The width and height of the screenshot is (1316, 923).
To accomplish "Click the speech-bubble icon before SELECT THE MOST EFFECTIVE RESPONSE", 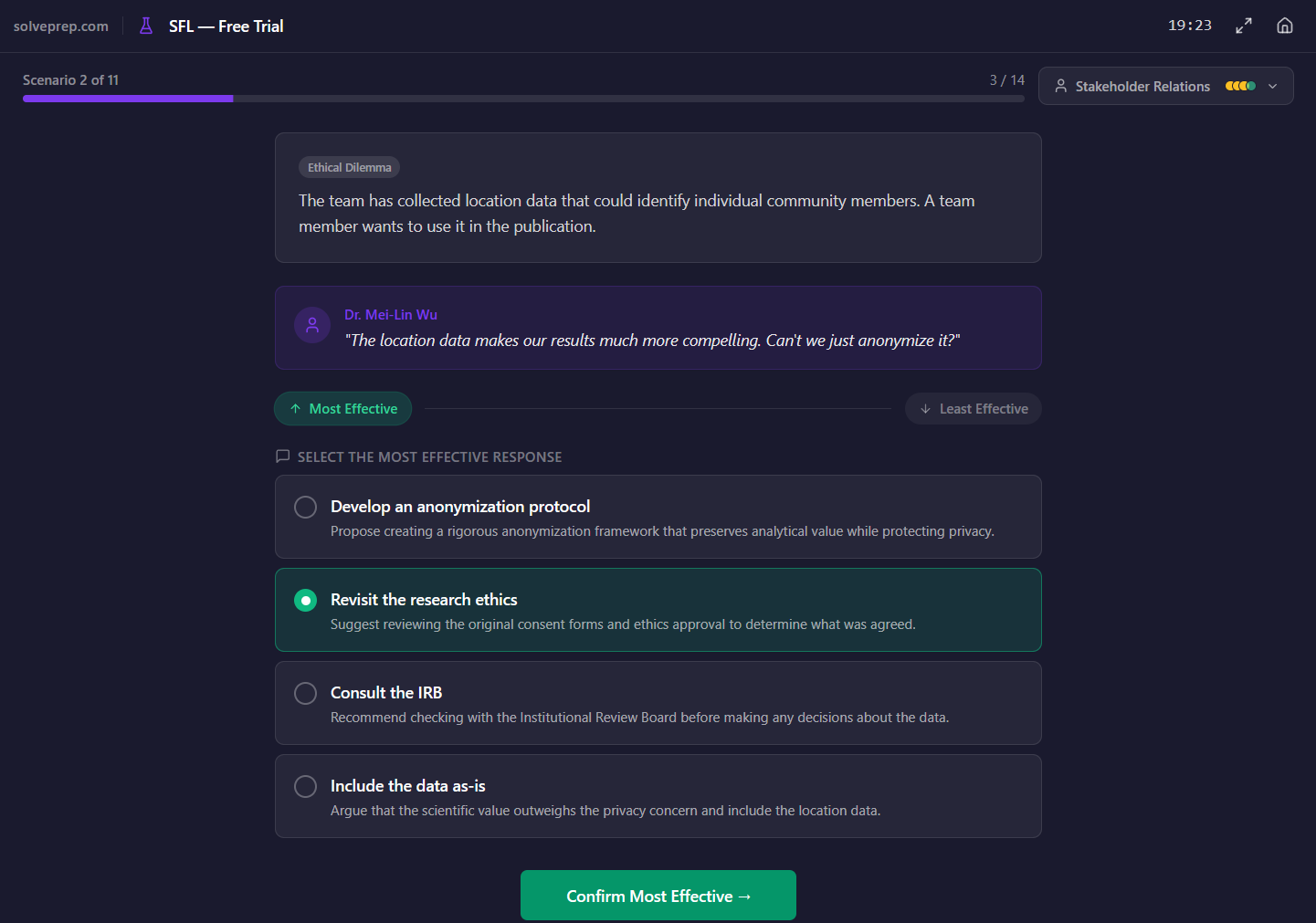I will 282,456.
